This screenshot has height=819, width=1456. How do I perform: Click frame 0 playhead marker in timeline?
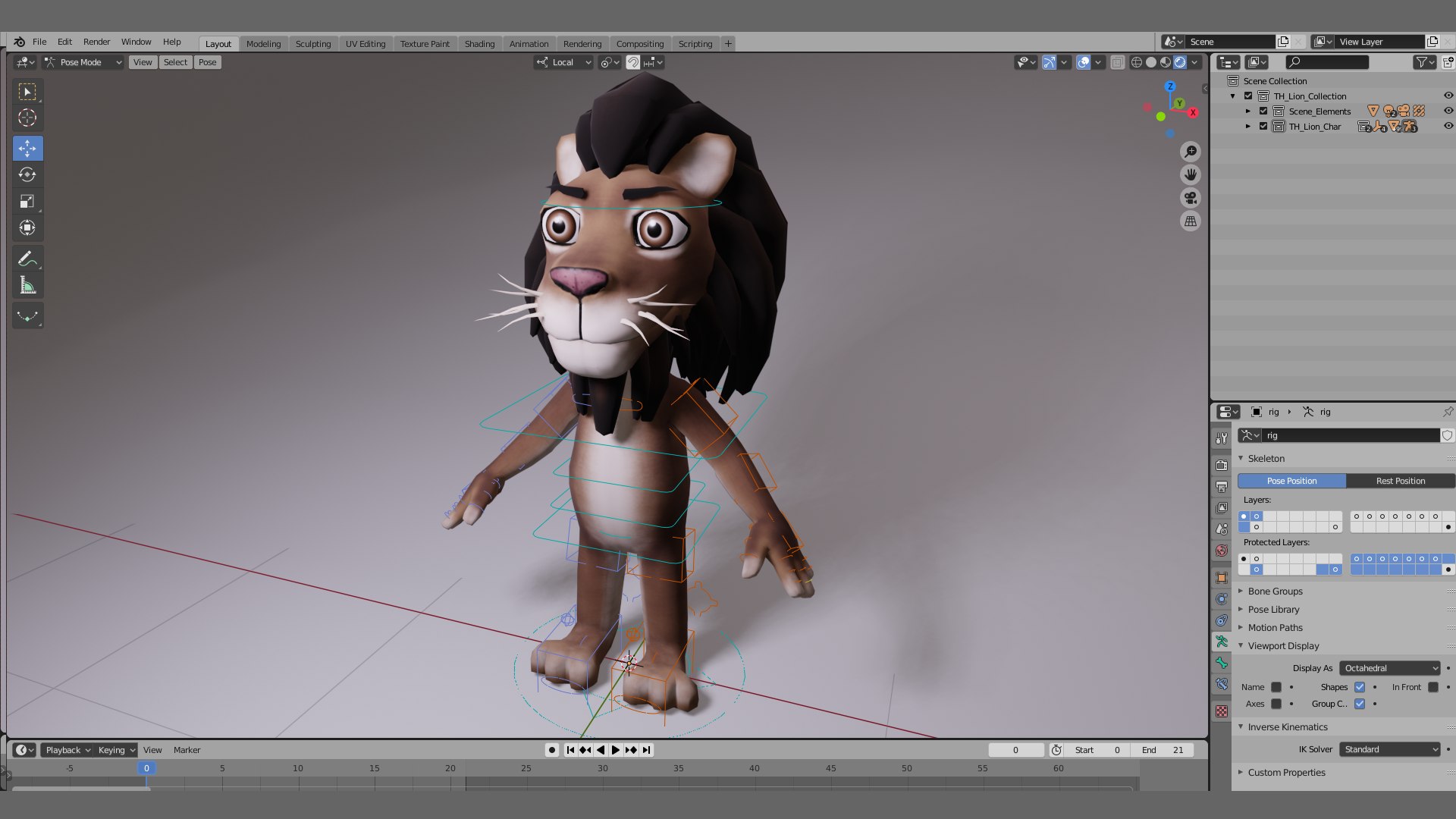[x=146, y=768]
